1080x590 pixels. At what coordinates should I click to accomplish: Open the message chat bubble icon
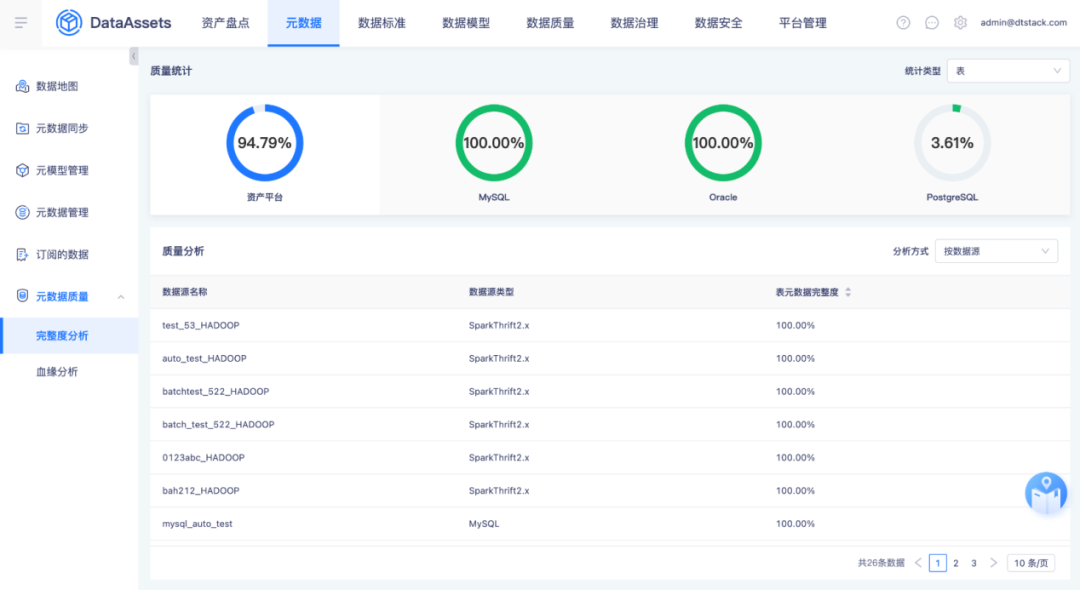click(x=932, y=23)
